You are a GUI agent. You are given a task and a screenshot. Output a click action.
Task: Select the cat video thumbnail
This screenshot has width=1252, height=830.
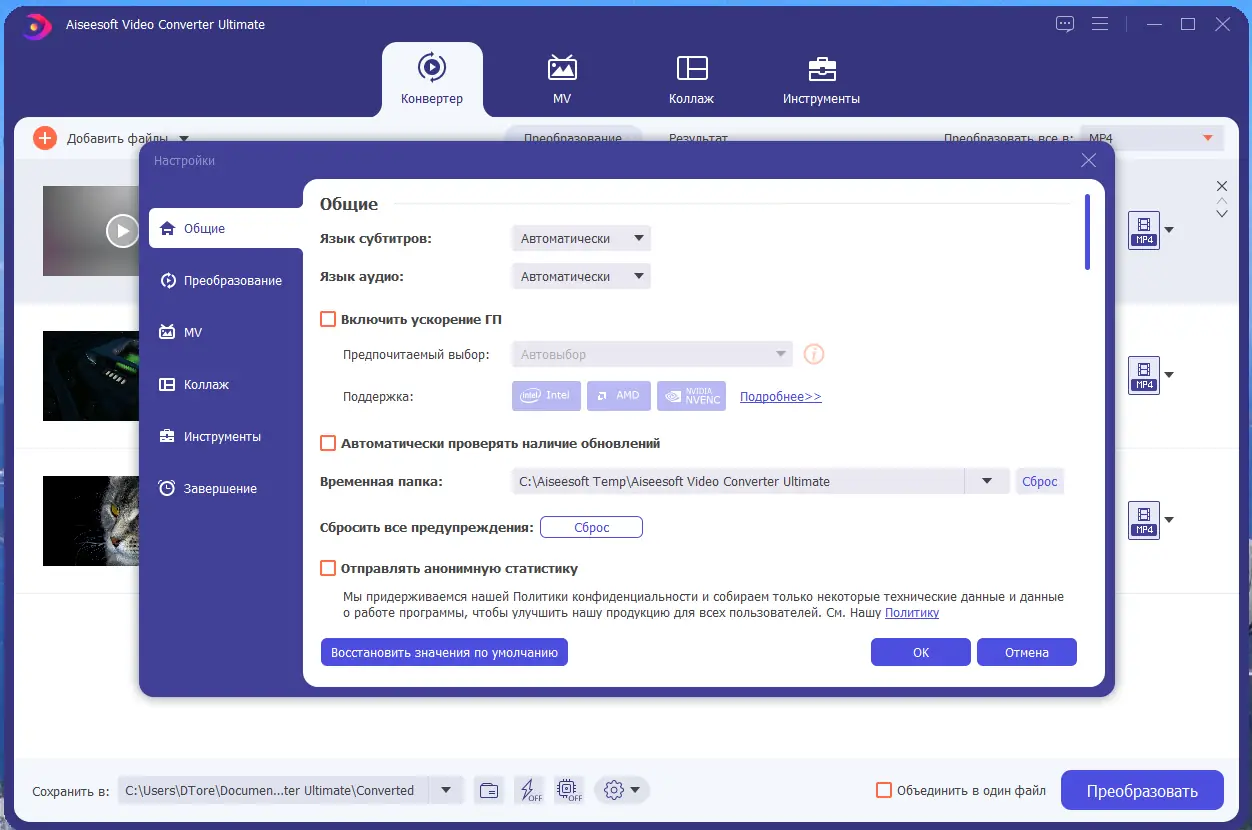point(91,521)
